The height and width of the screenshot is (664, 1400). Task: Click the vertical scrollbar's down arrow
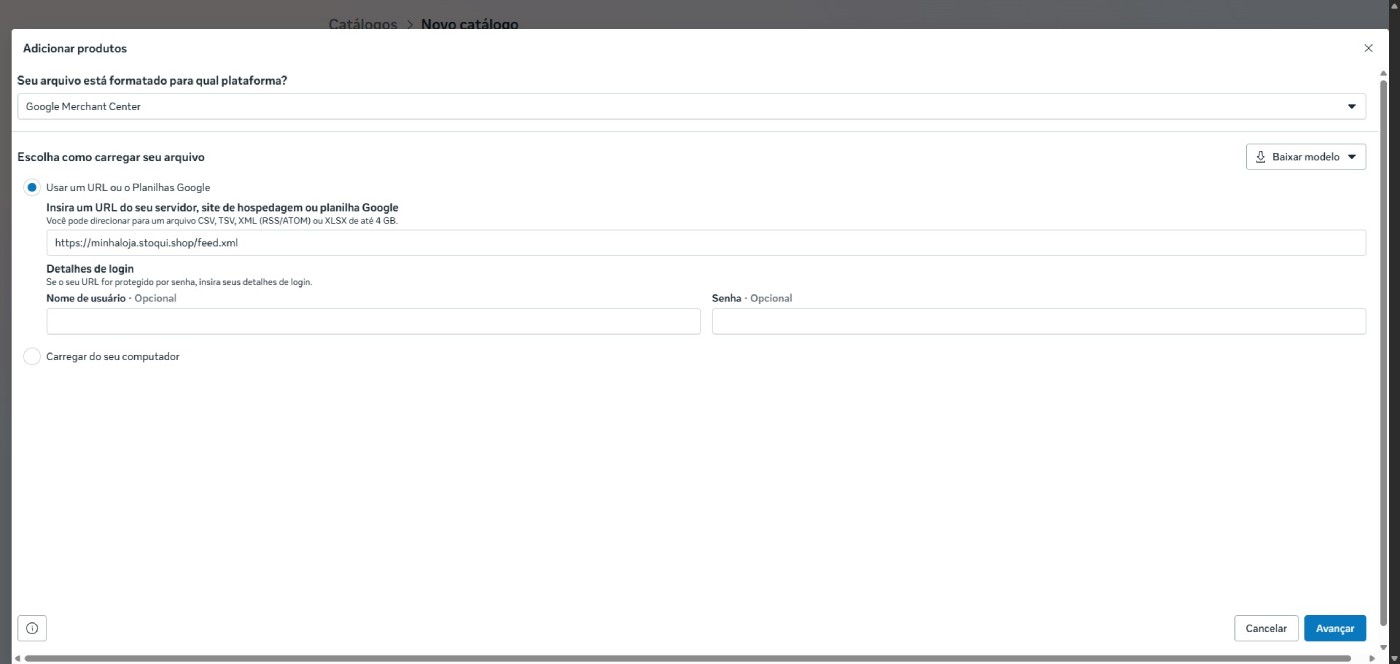coord(1384,646)
